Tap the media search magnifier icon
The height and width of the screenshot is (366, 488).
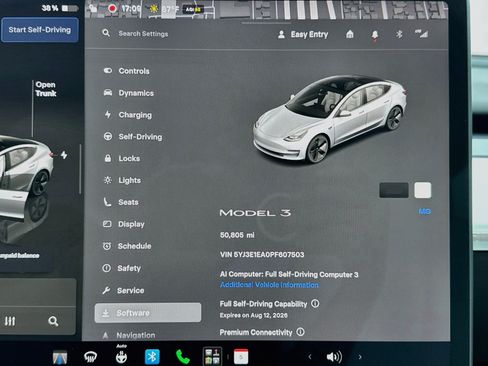pyautogui.click(x=53, y=321)
